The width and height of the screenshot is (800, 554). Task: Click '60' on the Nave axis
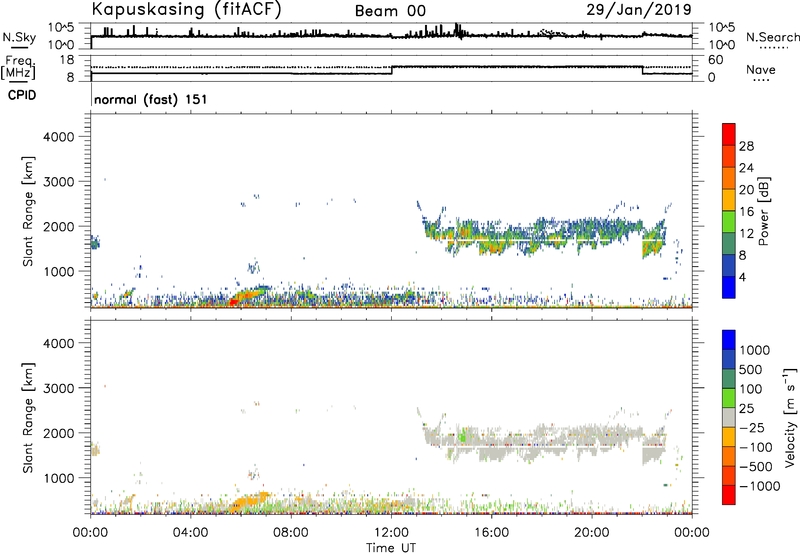point(715,60)
